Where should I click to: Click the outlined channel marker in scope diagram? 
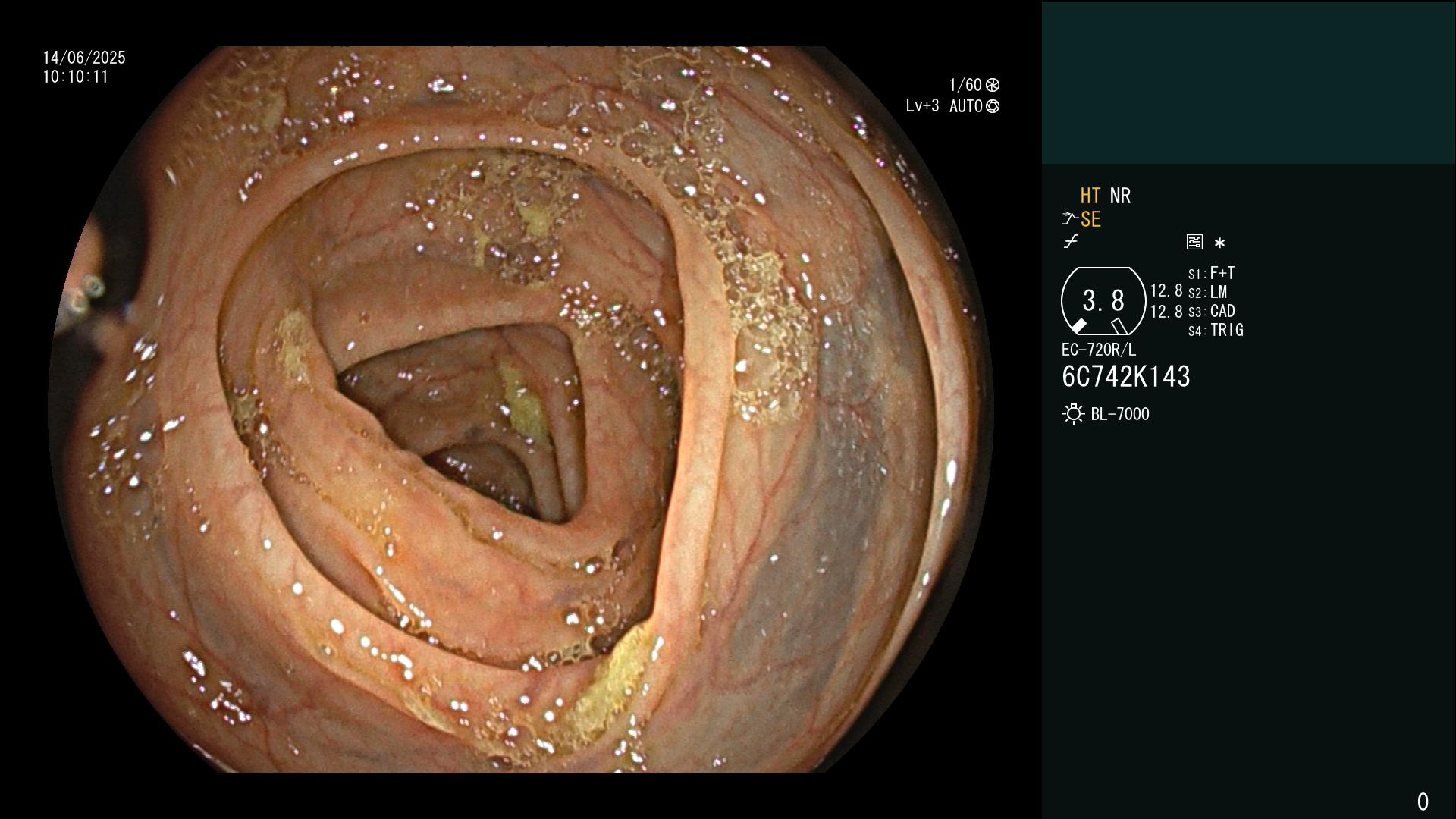point(1119,326)
